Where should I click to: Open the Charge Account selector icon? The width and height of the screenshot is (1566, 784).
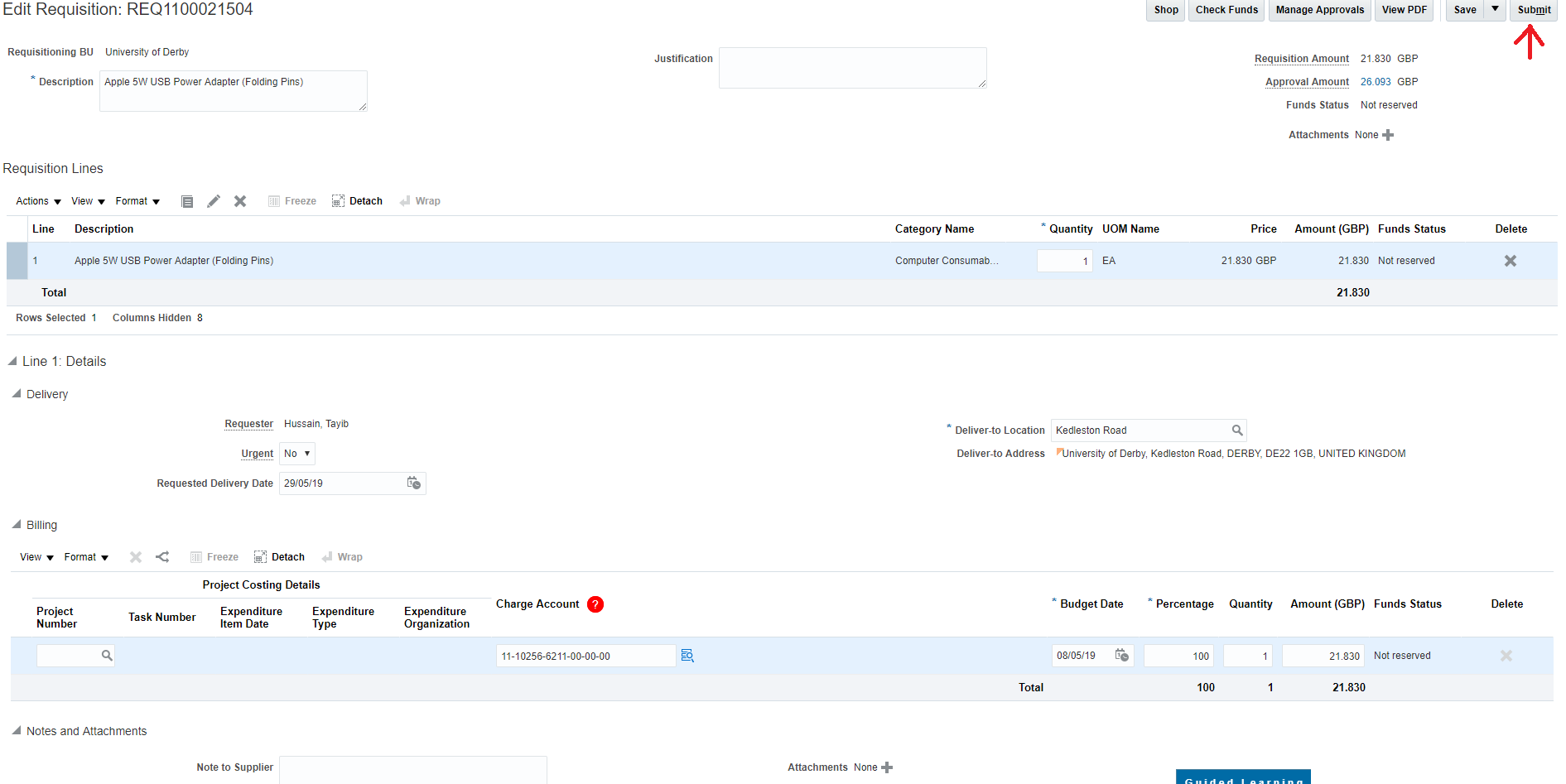pyautogui.click(x=687, y=656)
